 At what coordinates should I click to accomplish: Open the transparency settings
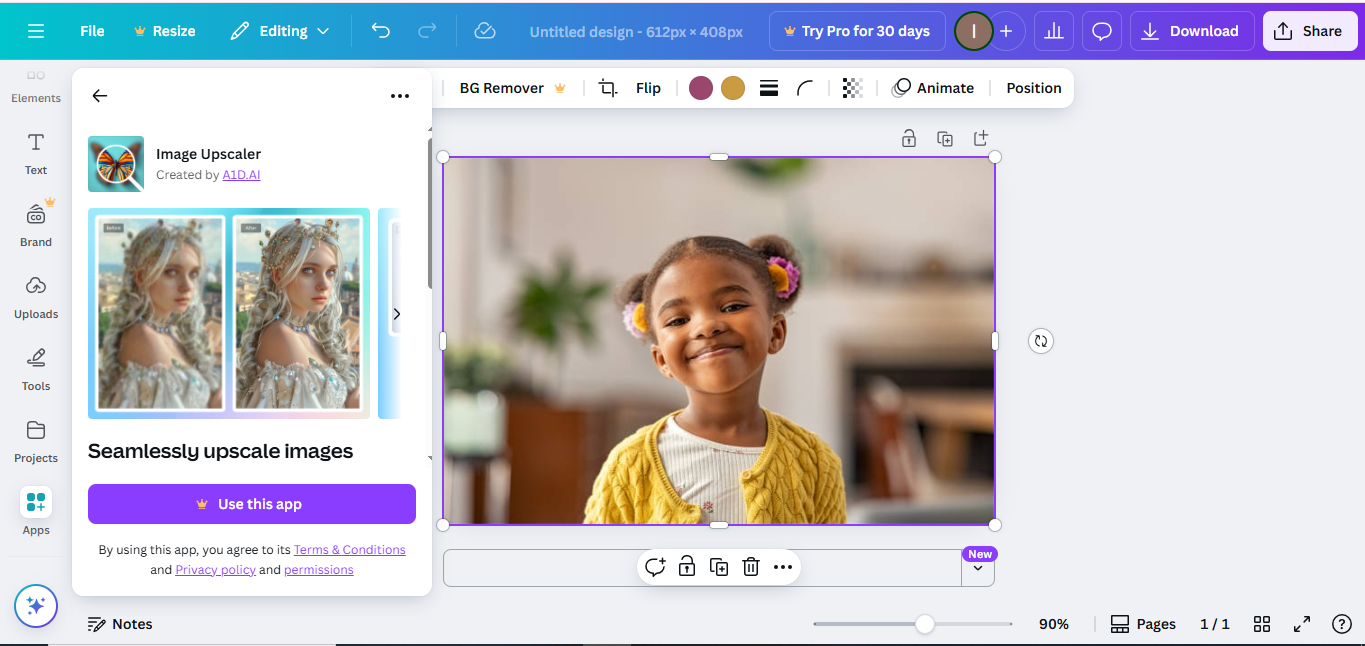[x=852, y=88]
